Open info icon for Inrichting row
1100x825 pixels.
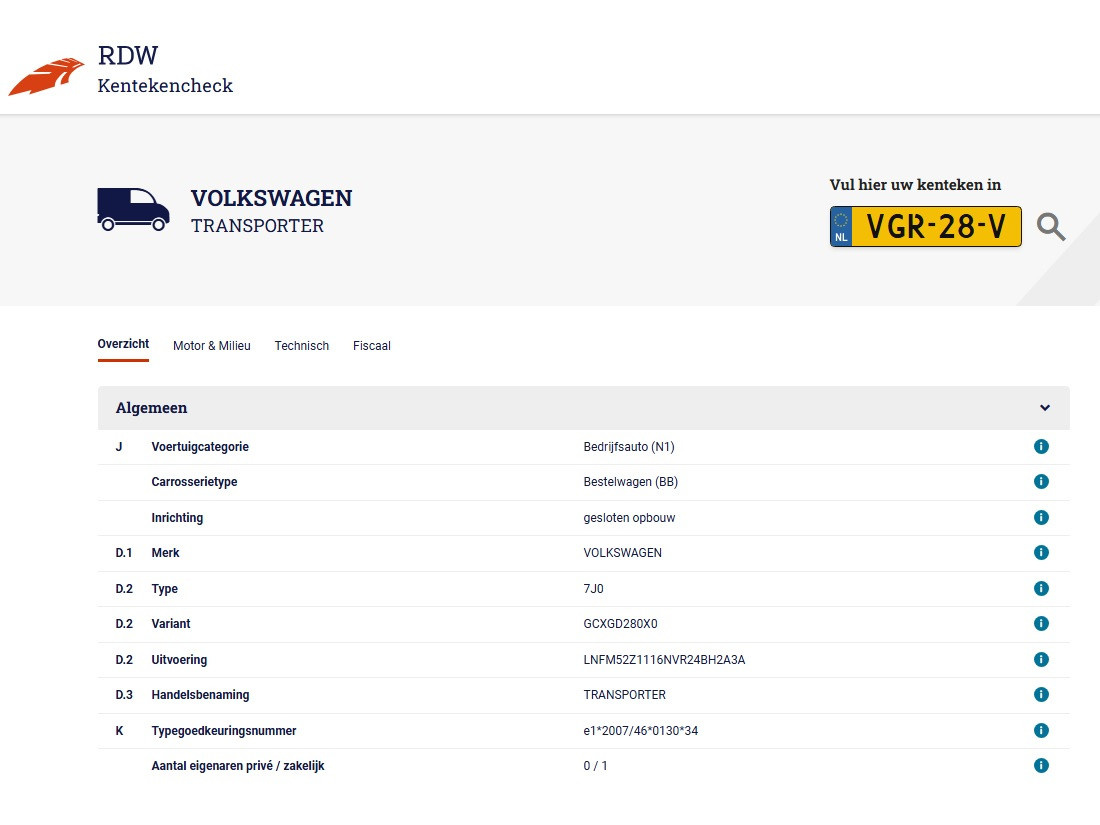point(1041,517)
